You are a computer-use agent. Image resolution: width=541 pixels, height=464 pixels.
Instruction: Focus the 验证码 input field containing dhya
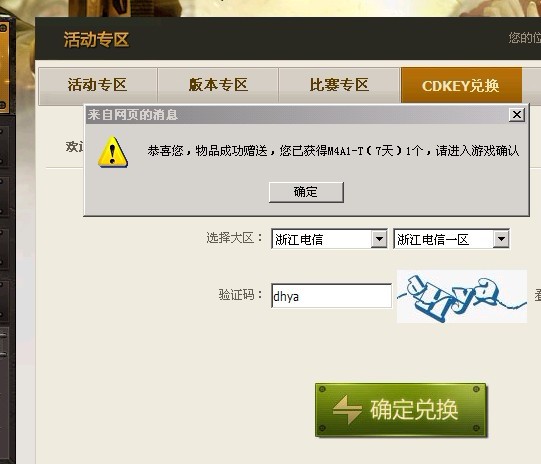click(x=331, y=296)
